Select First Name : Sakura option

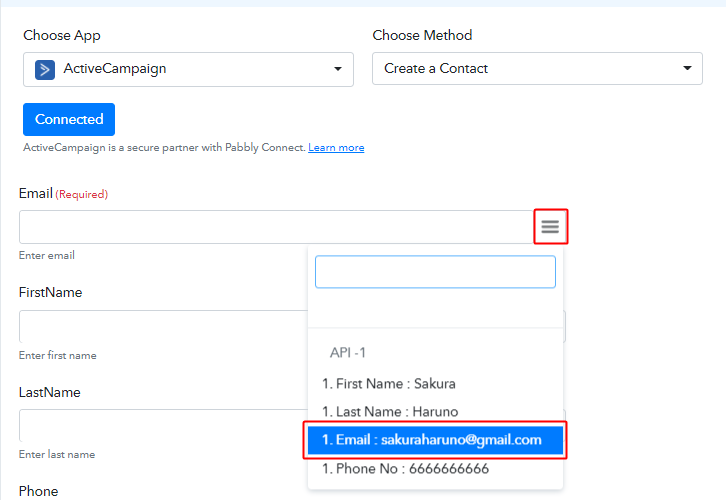pyautogui.click(x=435, y=384)
